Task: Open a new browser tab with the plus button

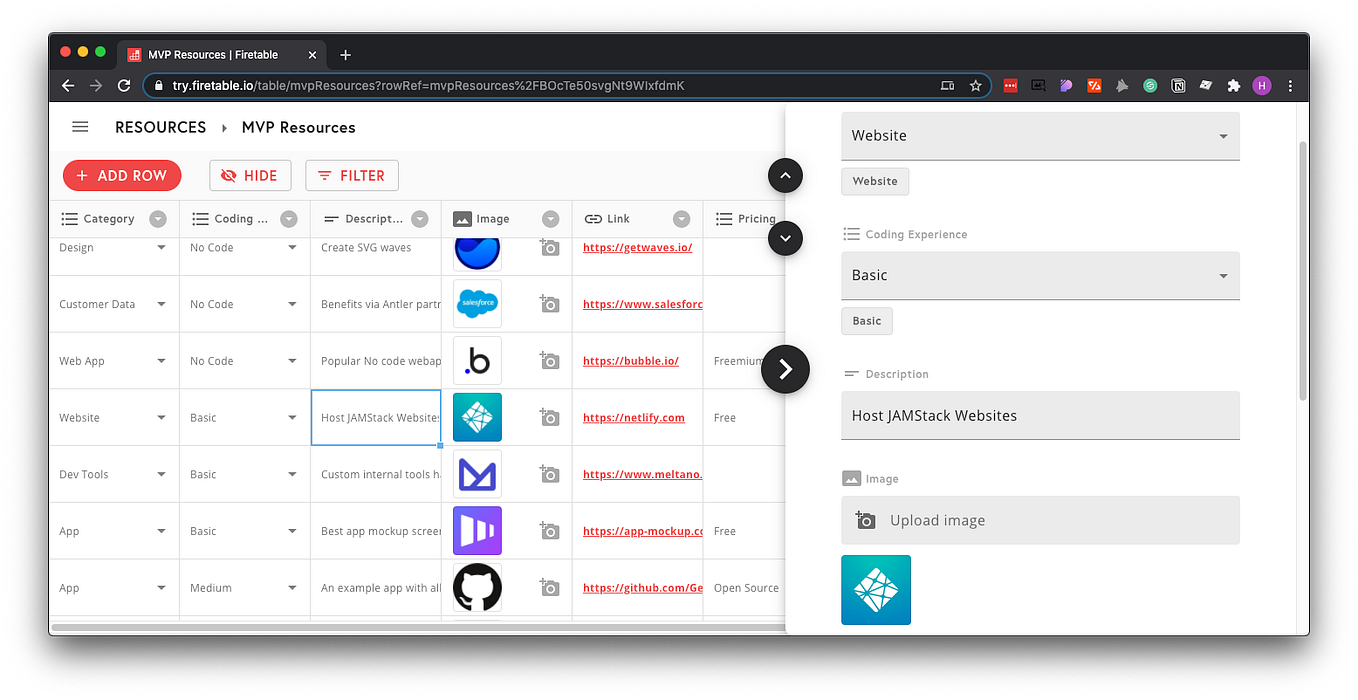Action: point(345,54)
